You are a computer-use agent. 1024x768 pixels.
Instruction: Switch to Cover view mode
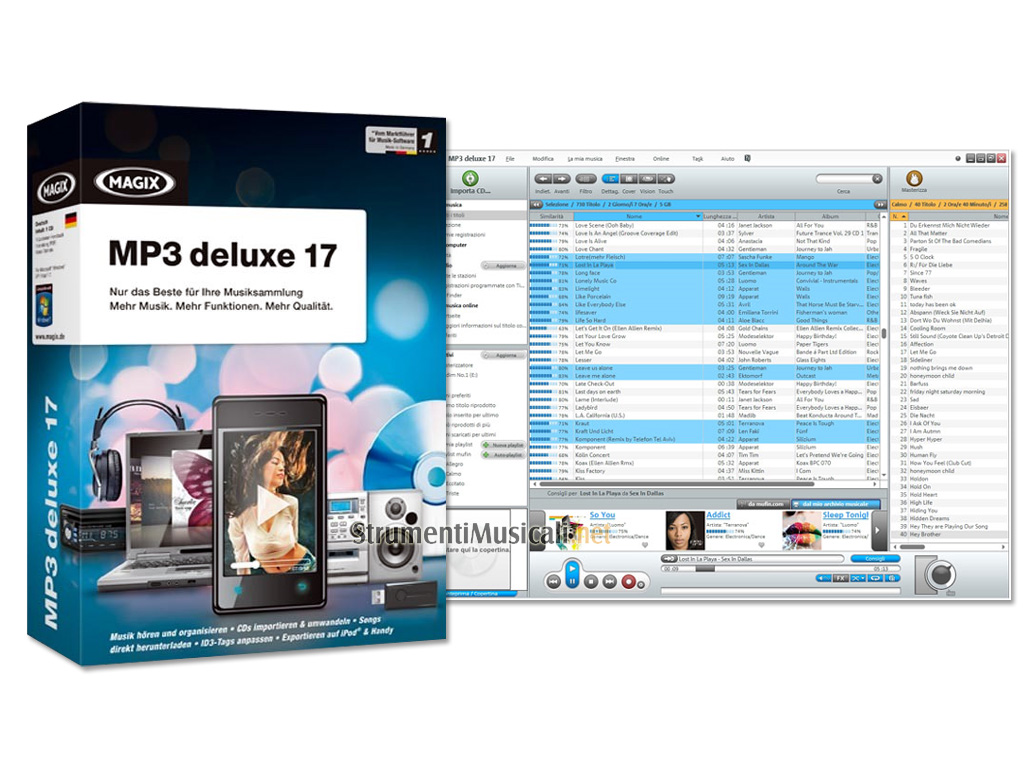629,179
